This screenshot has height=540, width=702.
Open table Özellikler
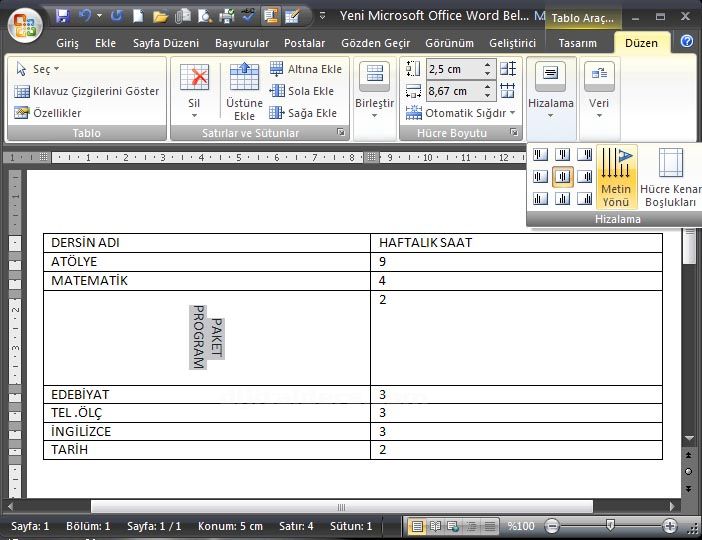(47, 113)
